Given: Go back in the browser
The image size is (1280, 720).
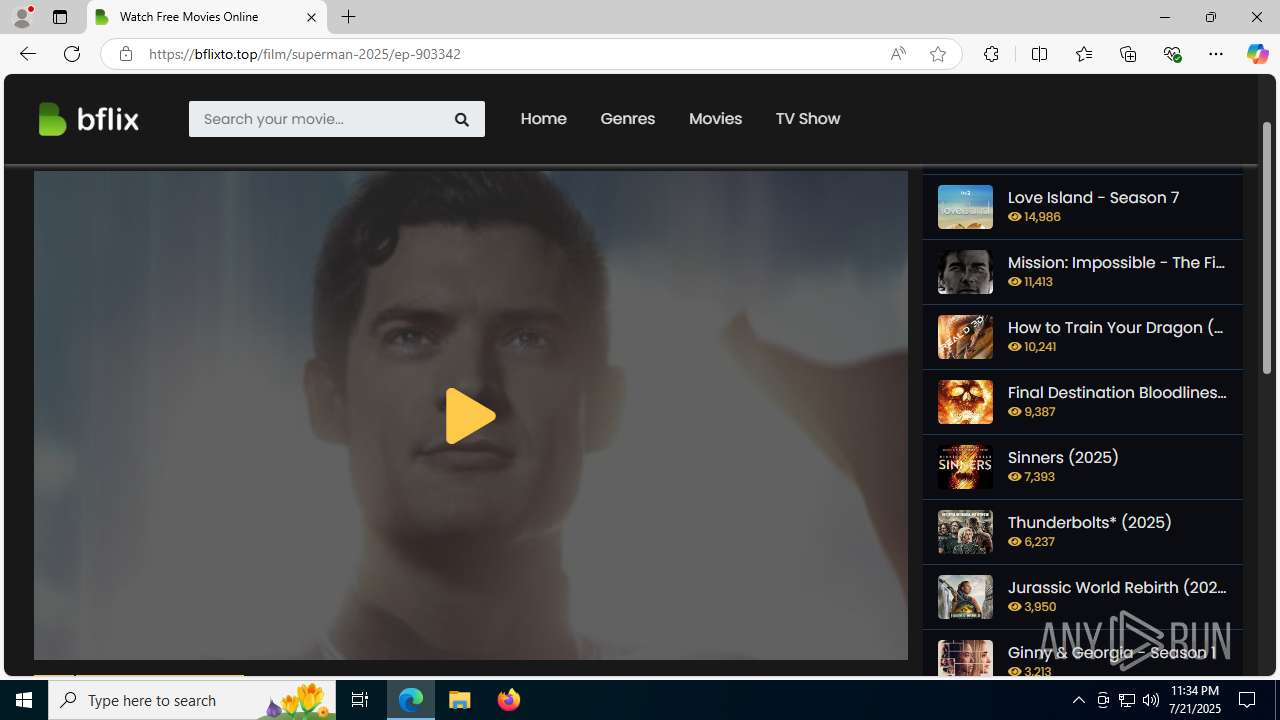Looking at the screenshot, I should (27, 54).
